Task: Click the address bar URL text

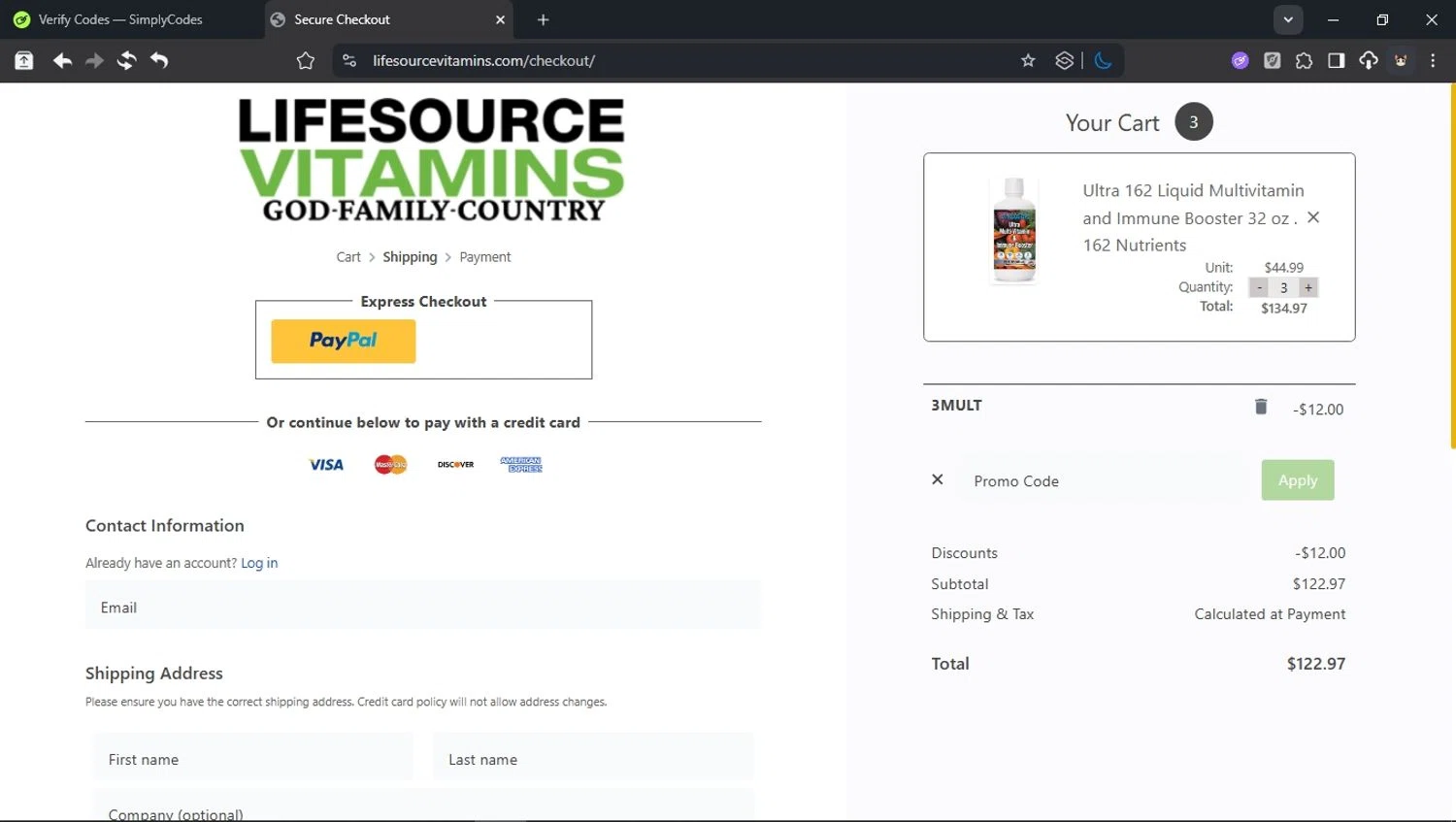Action: tap(483, 61)
